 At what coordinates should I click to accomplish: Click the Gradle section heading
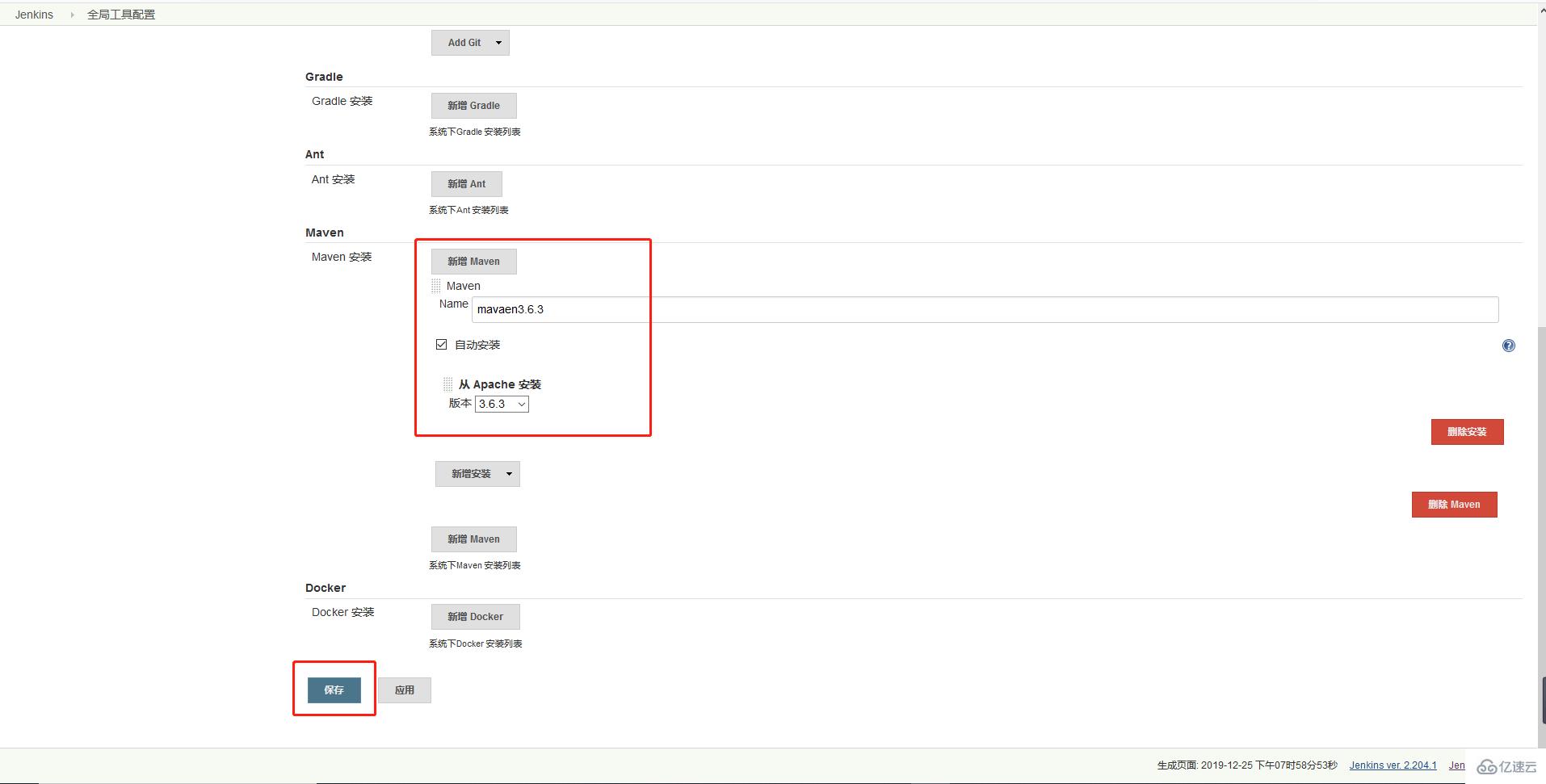coord(324,77)
